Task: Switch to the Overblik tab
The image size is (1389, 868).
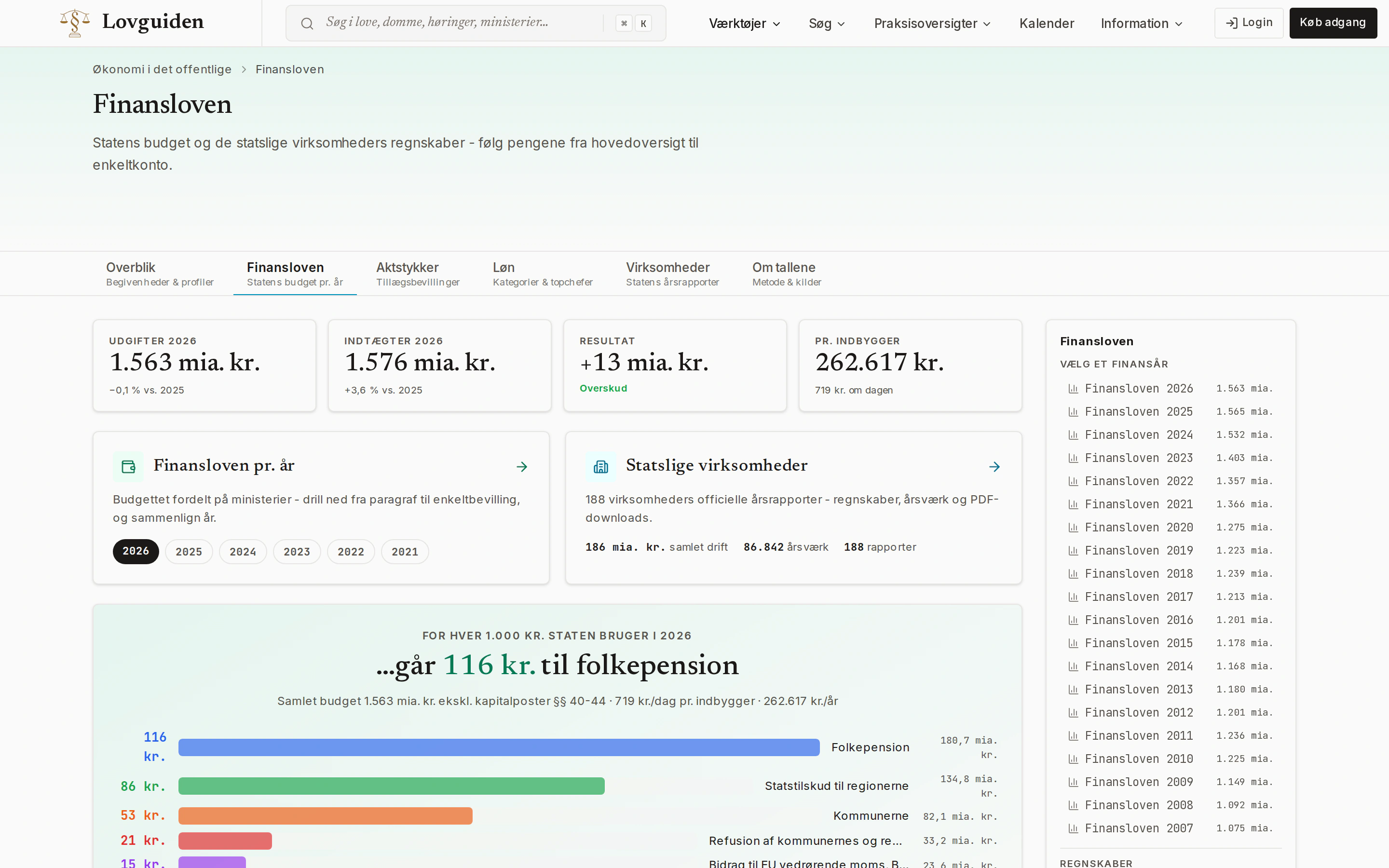Action: point(160,274)
